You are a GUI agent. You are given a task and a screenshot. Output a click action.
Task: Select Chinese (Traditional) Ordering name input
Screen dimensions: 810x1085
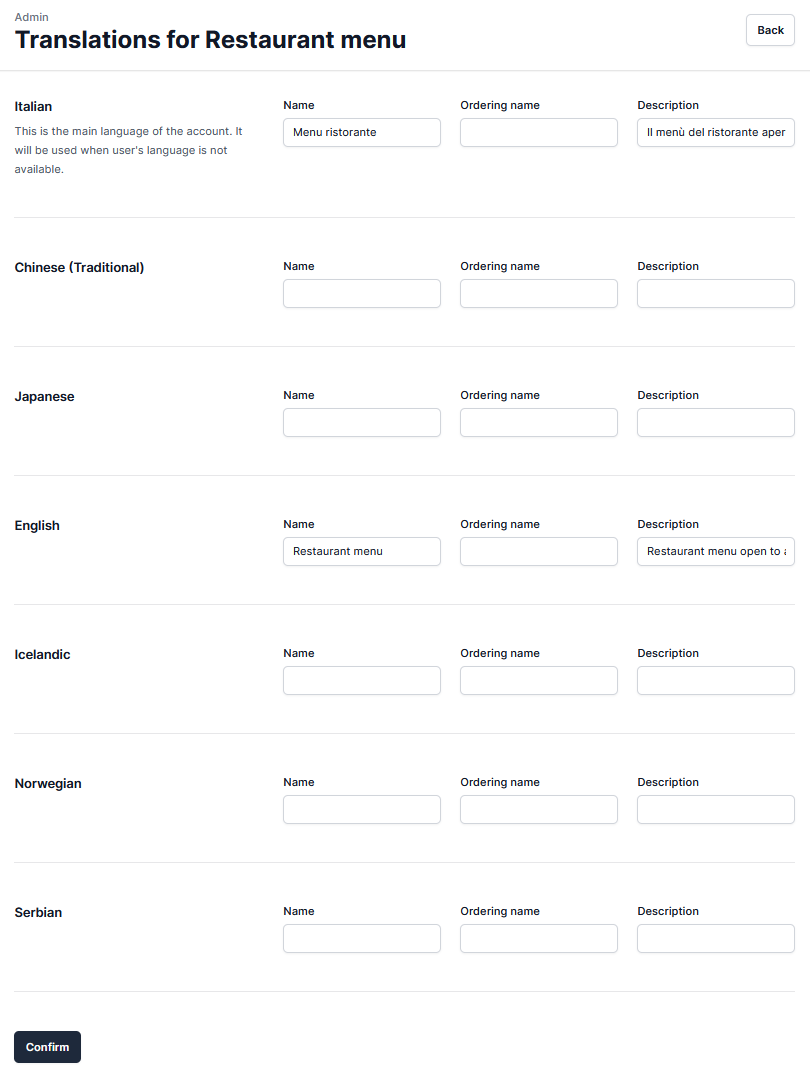pyautogui.click(x=539, y=294)
